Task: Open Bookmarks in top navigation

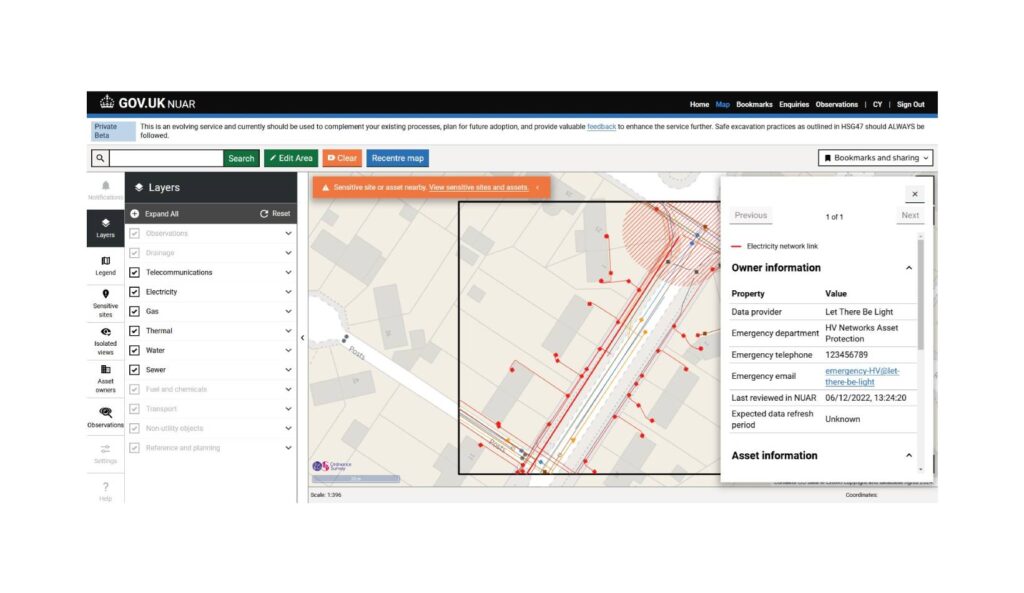Action: (x=754, y=104)
